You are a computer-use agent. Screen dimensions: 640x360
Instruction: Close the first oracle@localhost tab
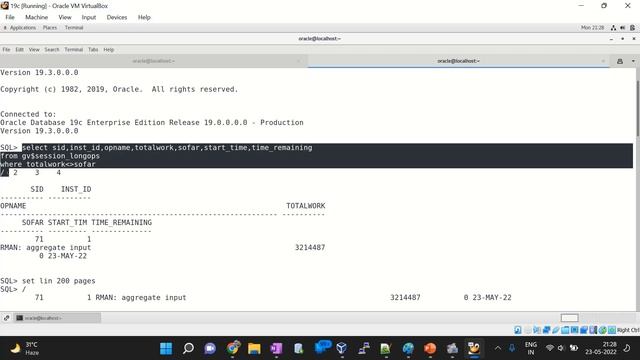coord(298,61)
